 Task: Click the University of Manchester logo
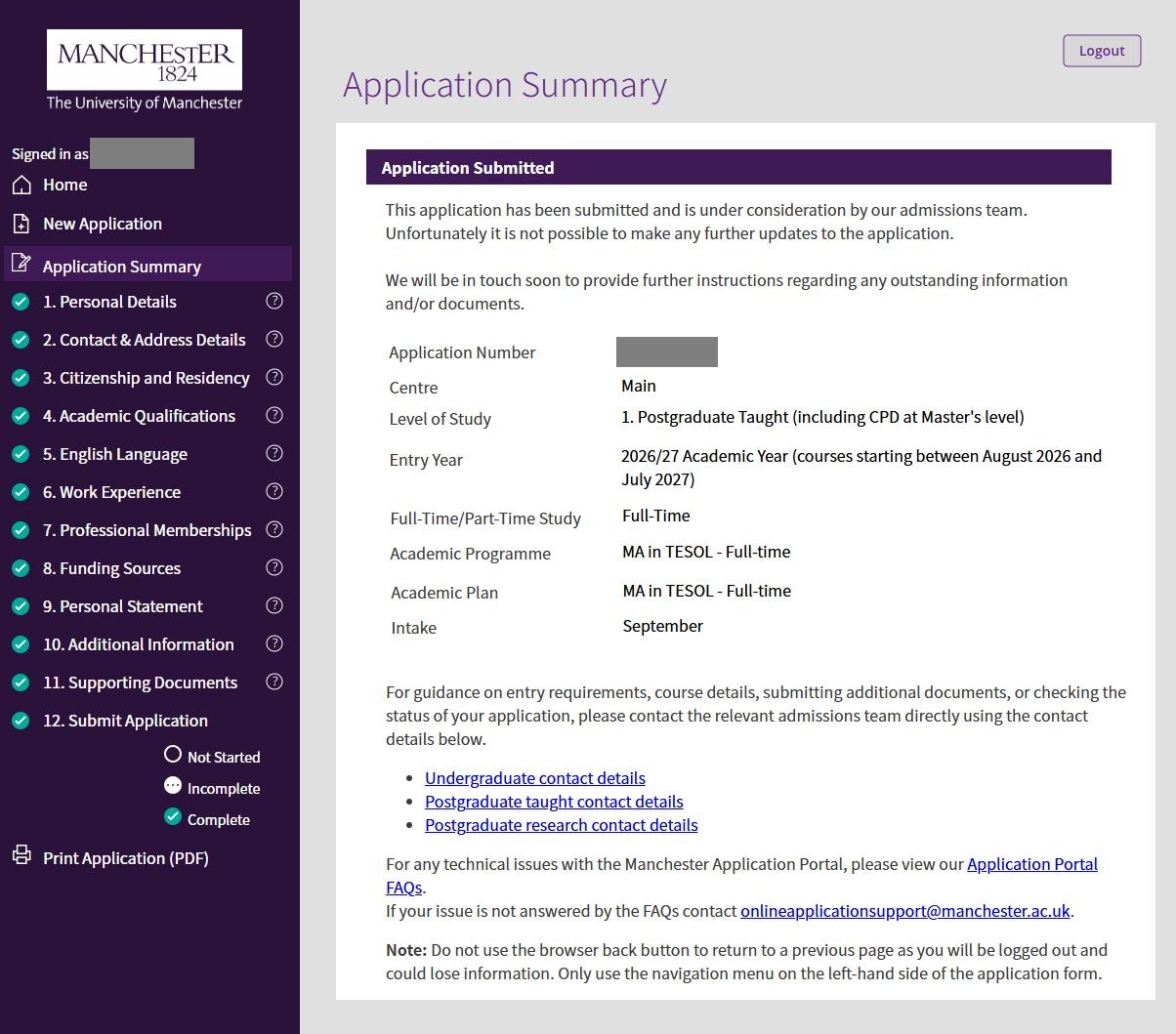[x=145, y=70]
